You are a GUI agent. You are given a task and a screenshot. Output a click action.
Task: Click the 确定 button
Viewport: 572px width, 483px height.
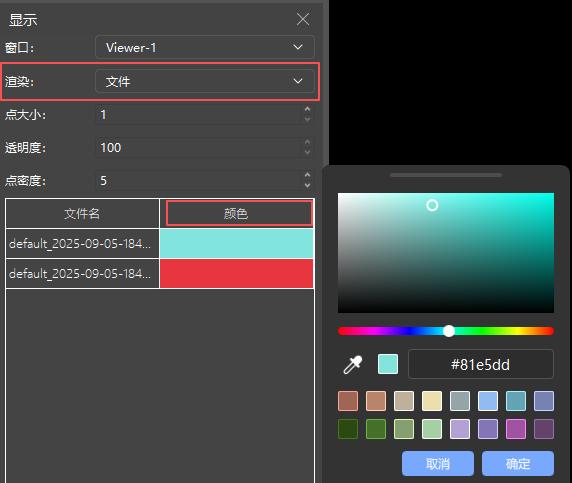pyautogui.click(x=518, y=463)
